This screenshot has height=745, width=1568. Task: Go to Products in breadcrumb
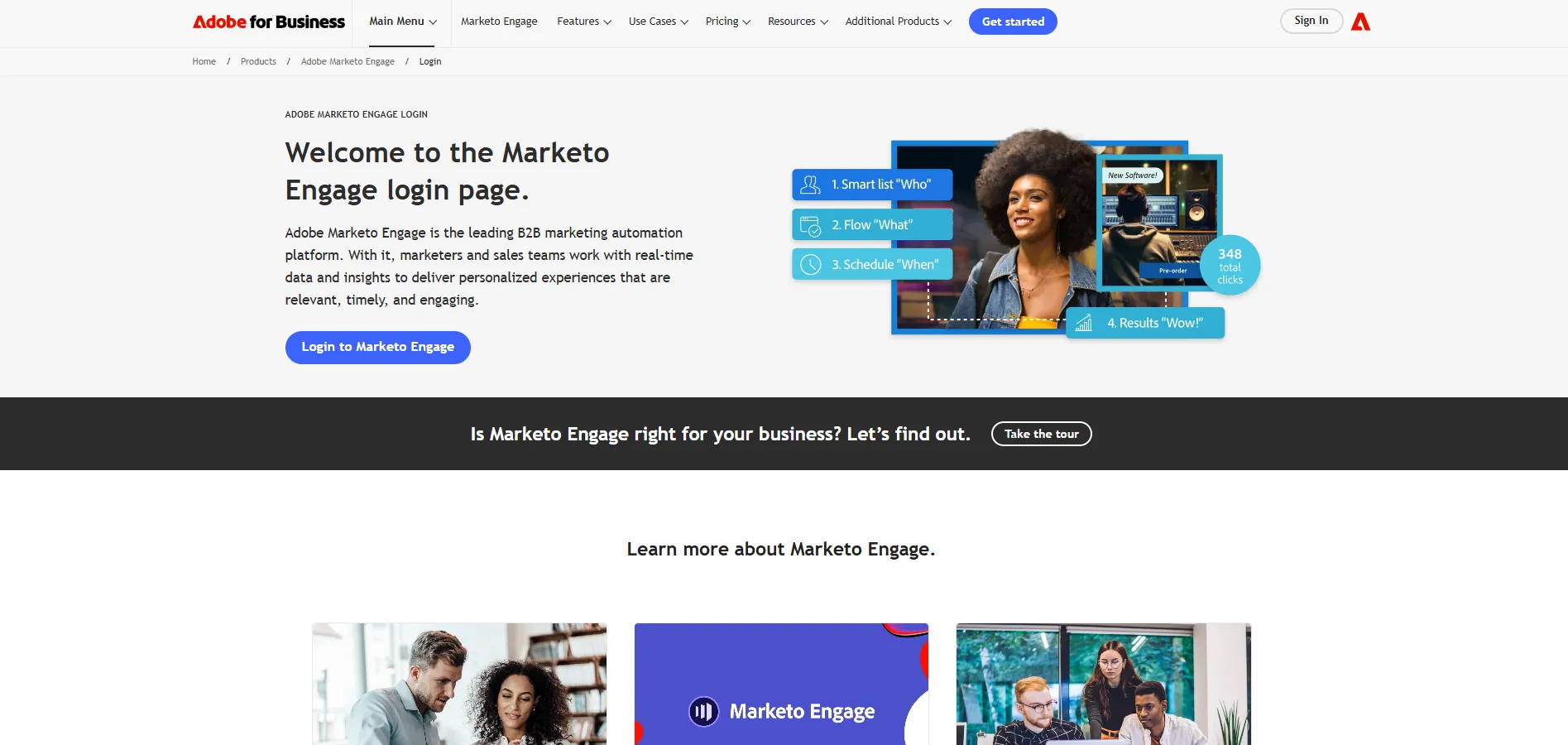(x=258, y=61)
